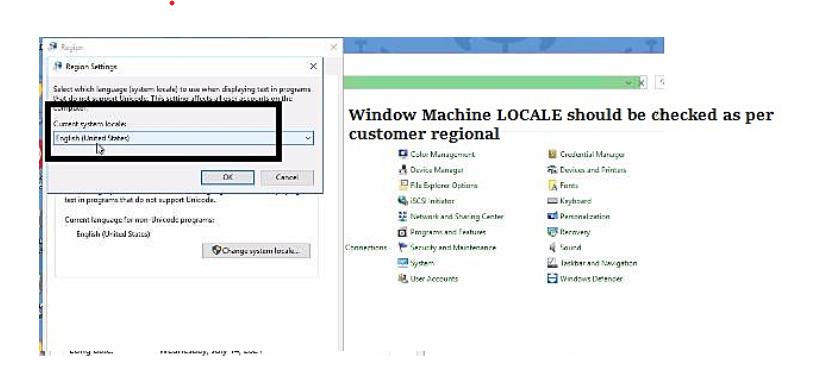Viewport: 822px width, 385px height.
Task: Click the 'Current language for non-Unicode programs:' label
Action: [139, 220]
